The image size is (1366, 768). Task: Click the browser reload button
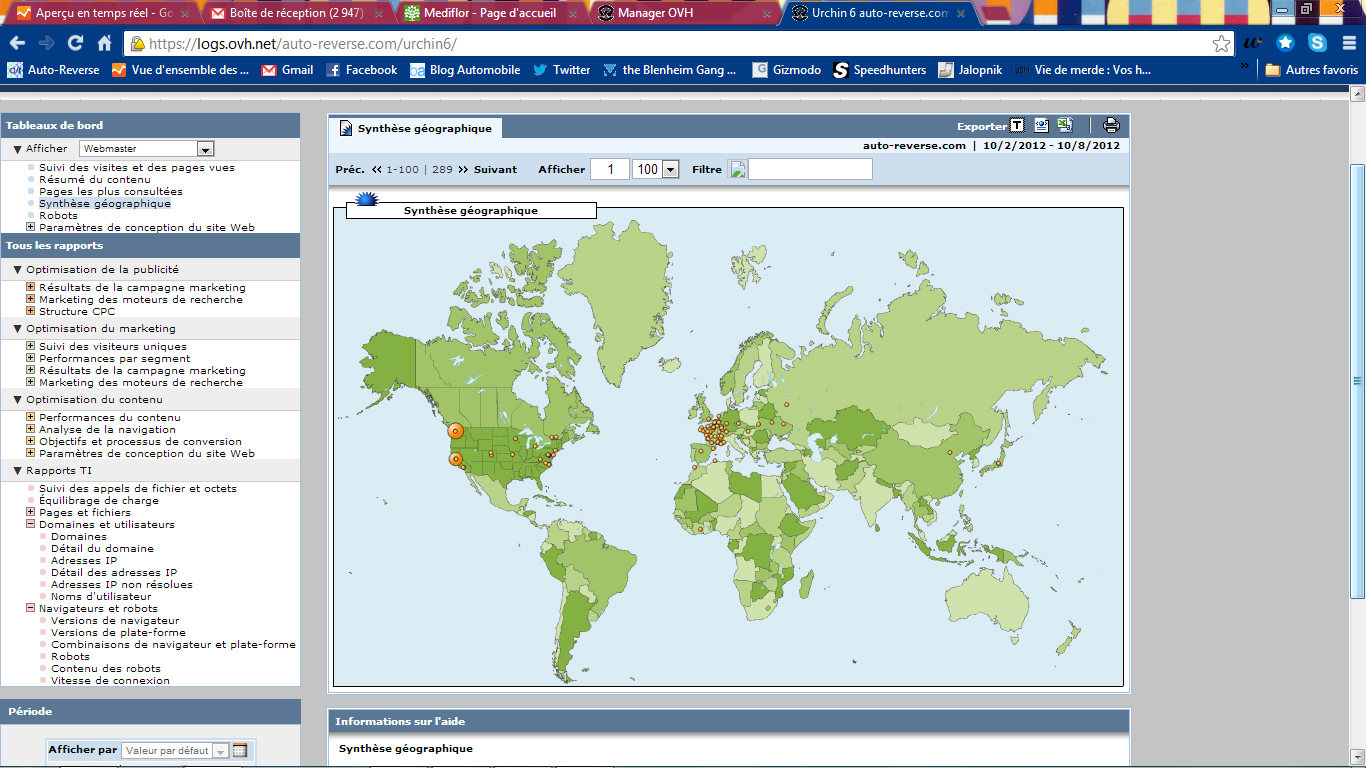[x=75, y=43]
